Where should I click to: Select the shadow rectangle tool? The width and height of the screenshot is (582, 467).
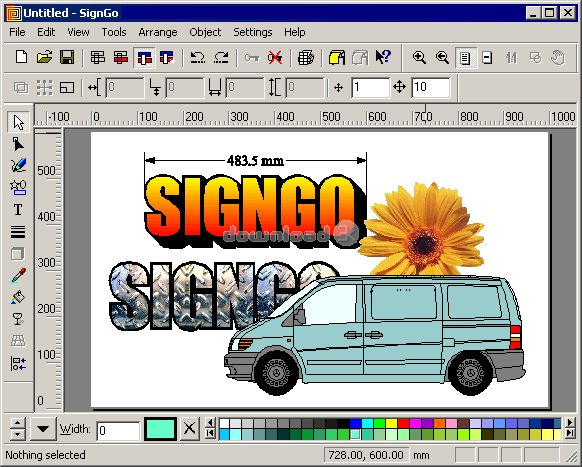click(x=18, y=254)
